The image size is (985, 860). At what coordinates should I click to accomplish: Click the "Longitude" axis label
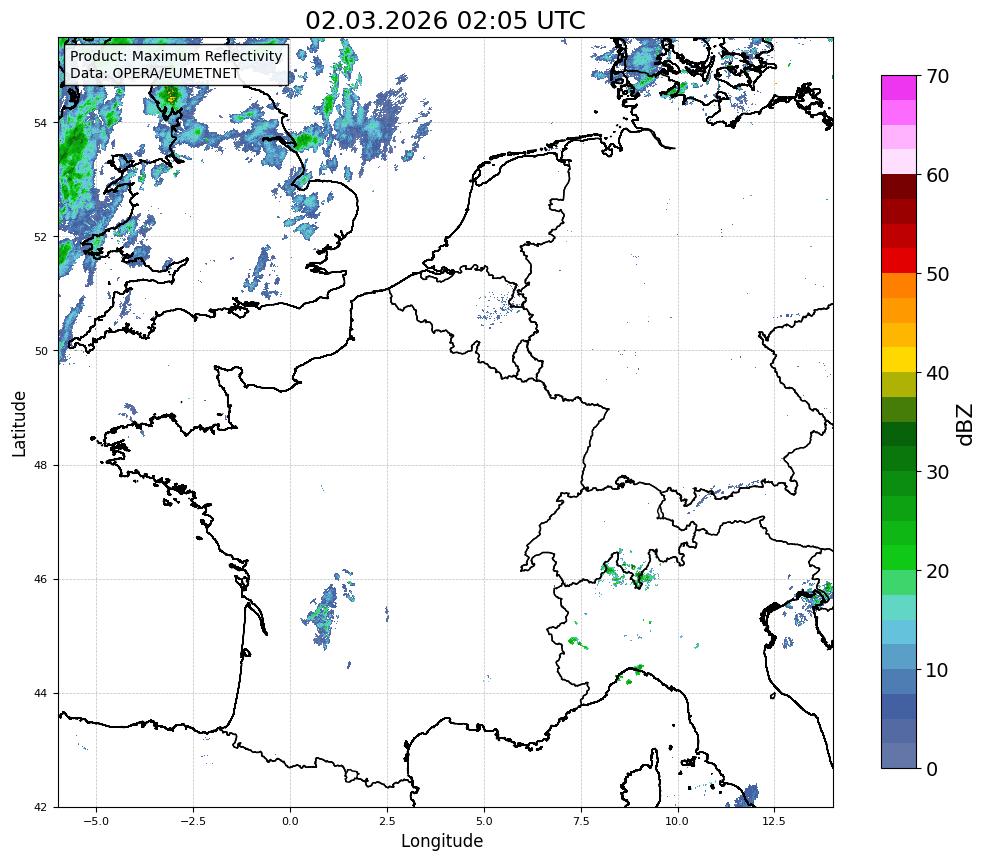pyautogui.click(x=442, y=841)
